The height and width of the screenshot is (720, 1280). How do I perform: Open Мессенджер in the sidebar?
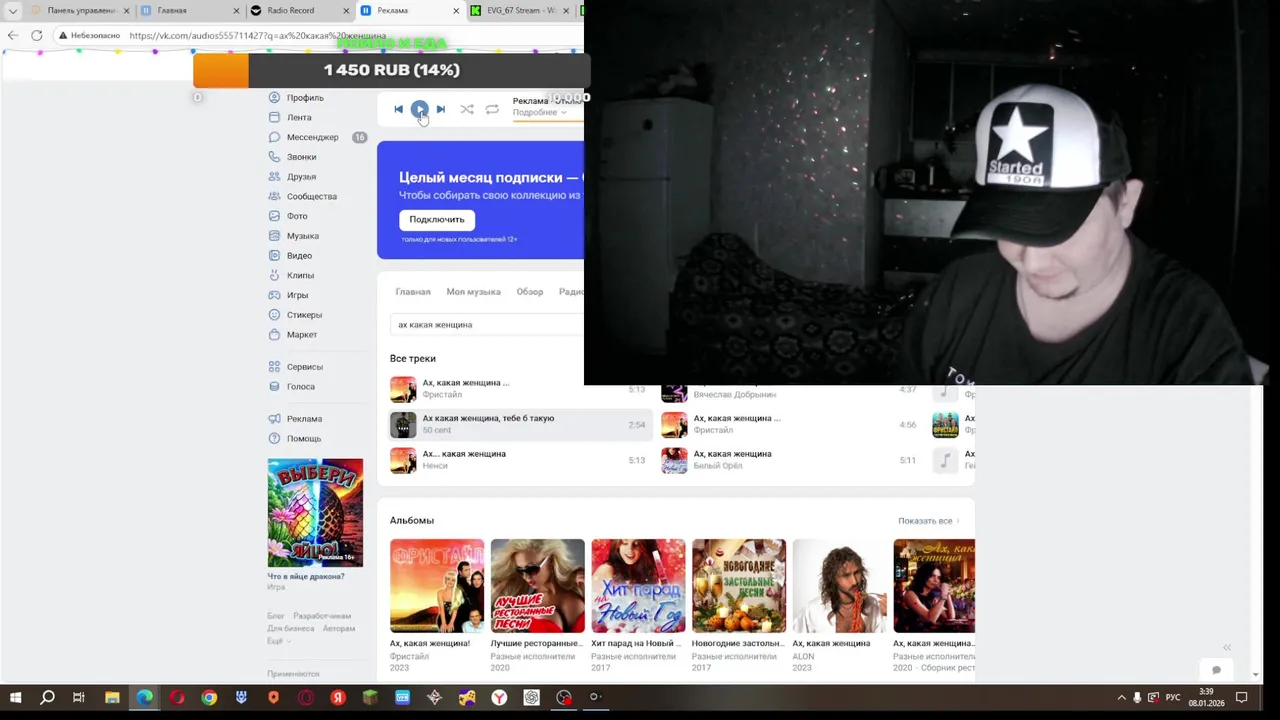(304, 137)
